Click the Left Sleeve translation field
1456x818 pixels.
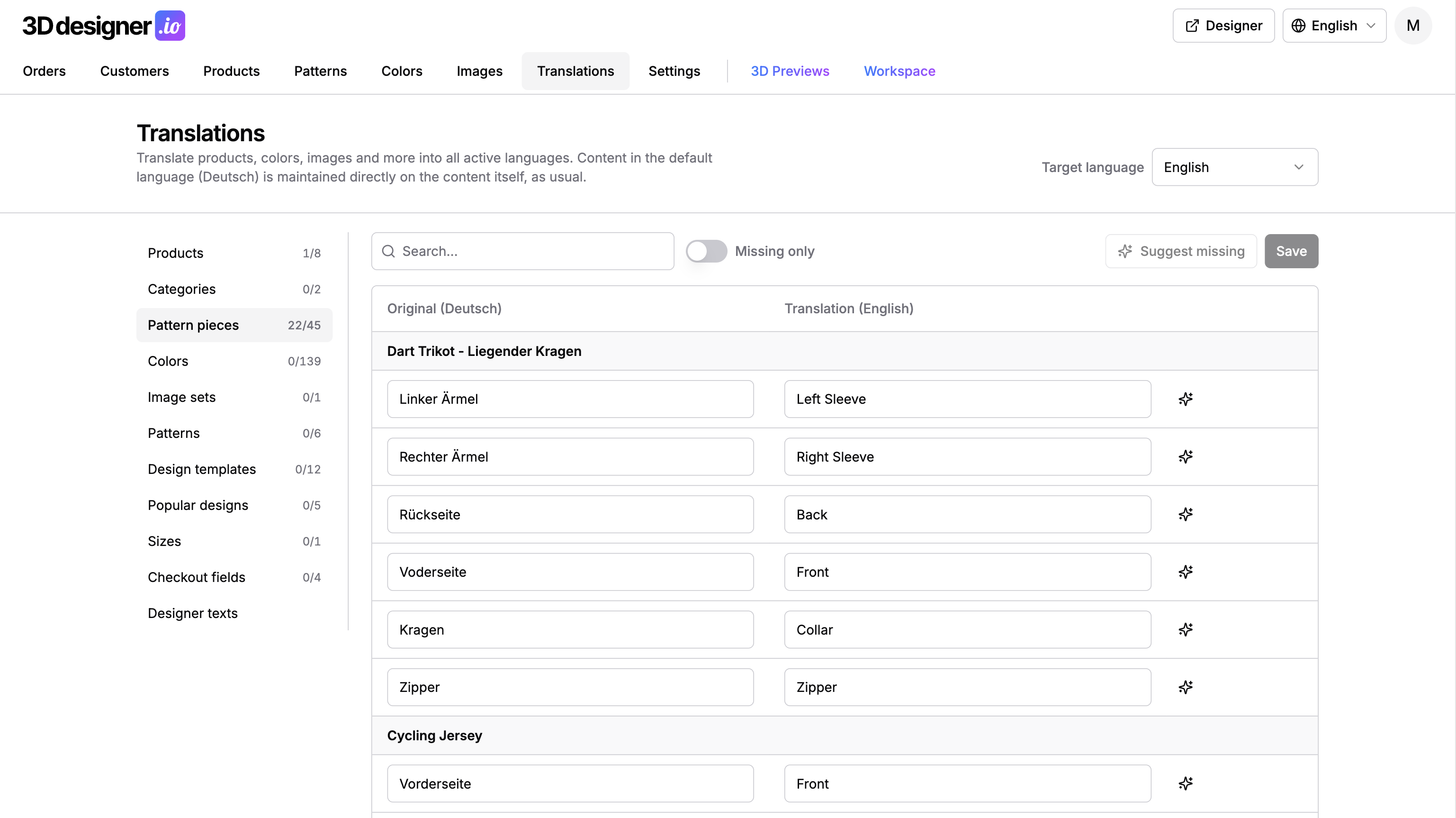(967, 399)
